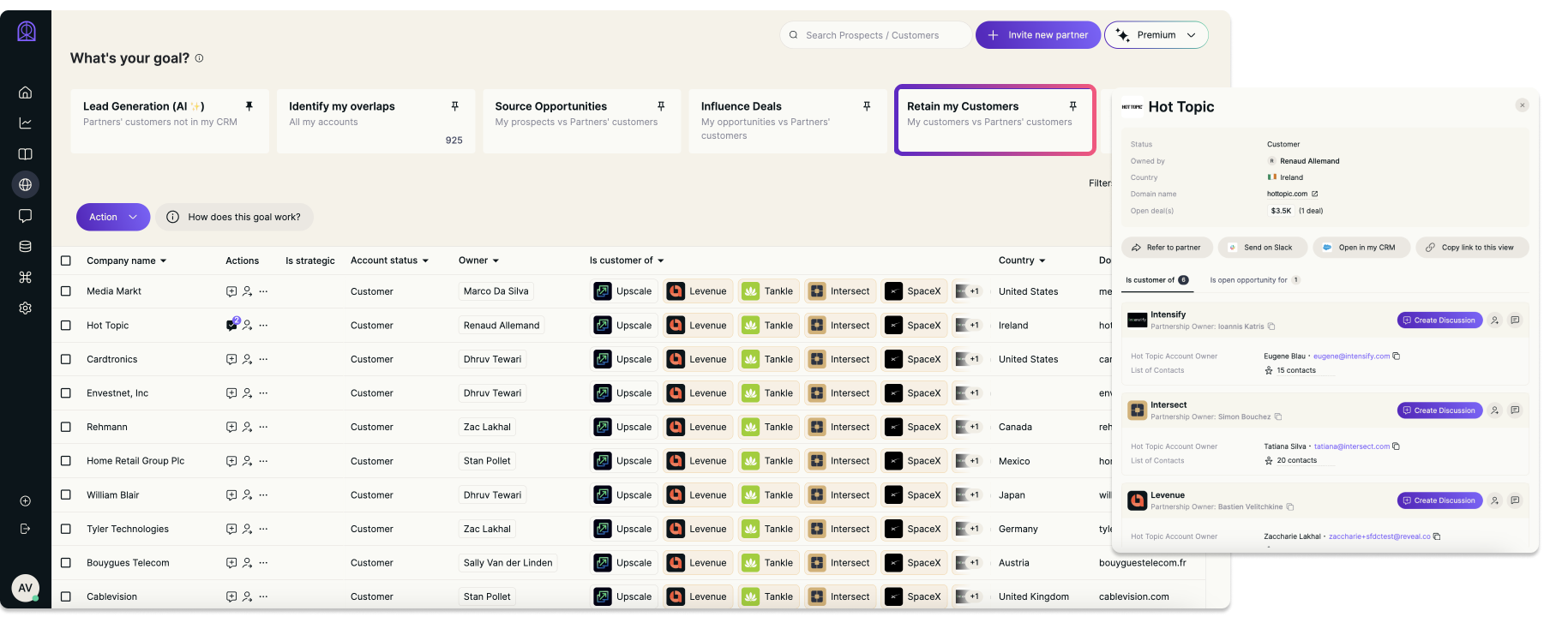The height and width of the screenshot is (629, 1568).
Task: Open the tatiana@intersect.com email link
Action: coord(1352,446)
